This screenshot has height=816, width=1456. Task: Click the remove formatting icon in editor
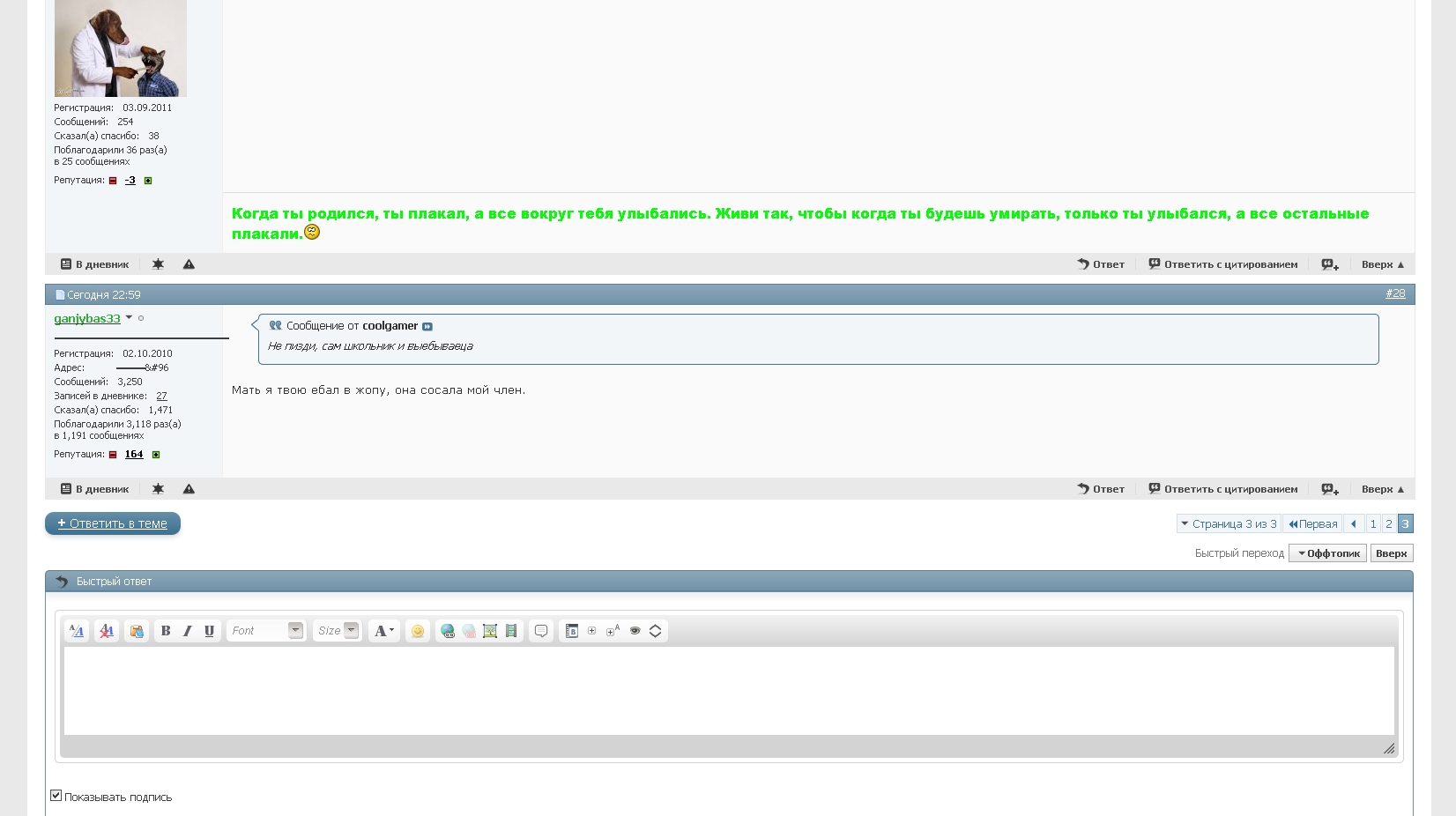(107, 631)
